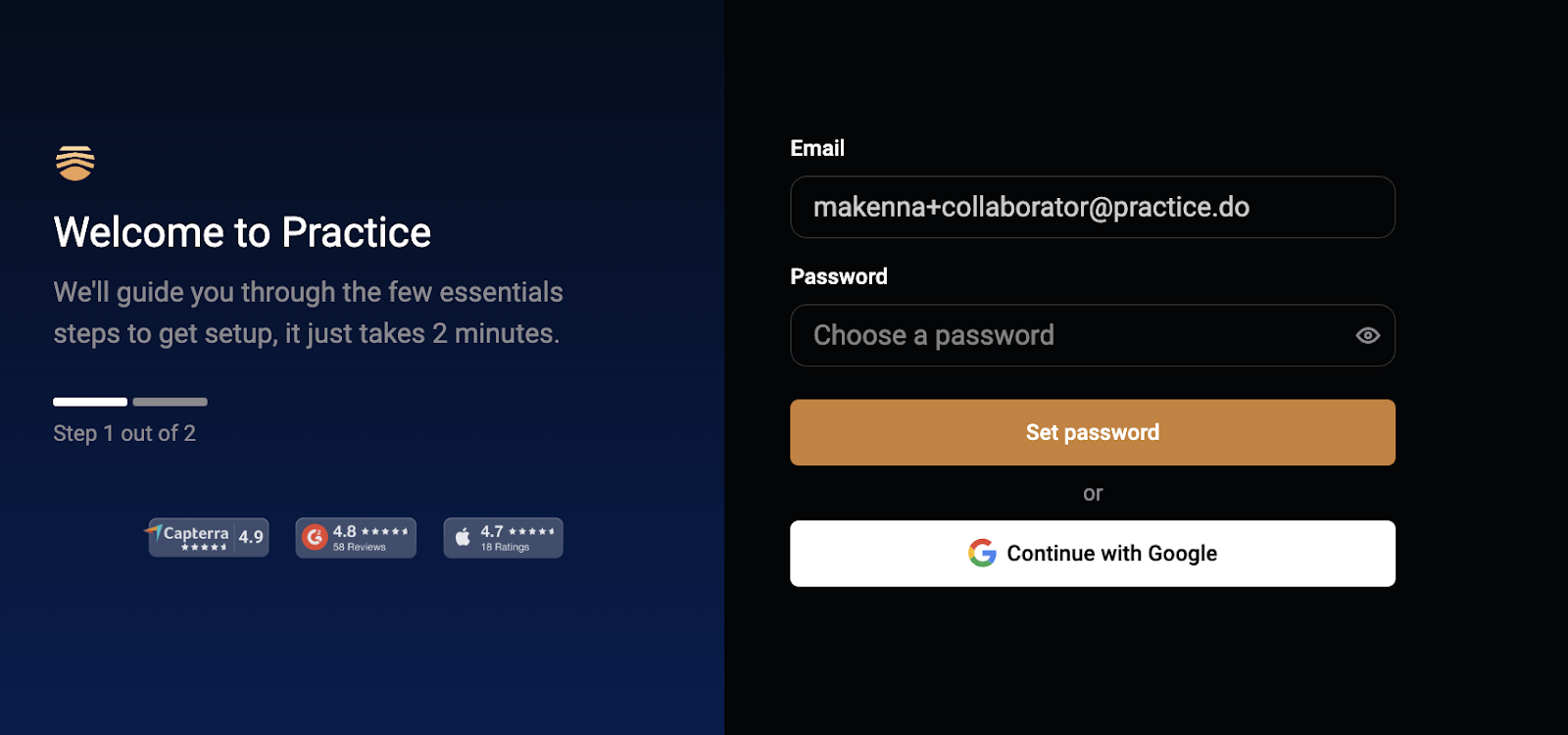The height and width of the screenshot is (735, 1568).
Task: Focus the Email input field
Action: pyautogui.click(x=1093, y=207)
